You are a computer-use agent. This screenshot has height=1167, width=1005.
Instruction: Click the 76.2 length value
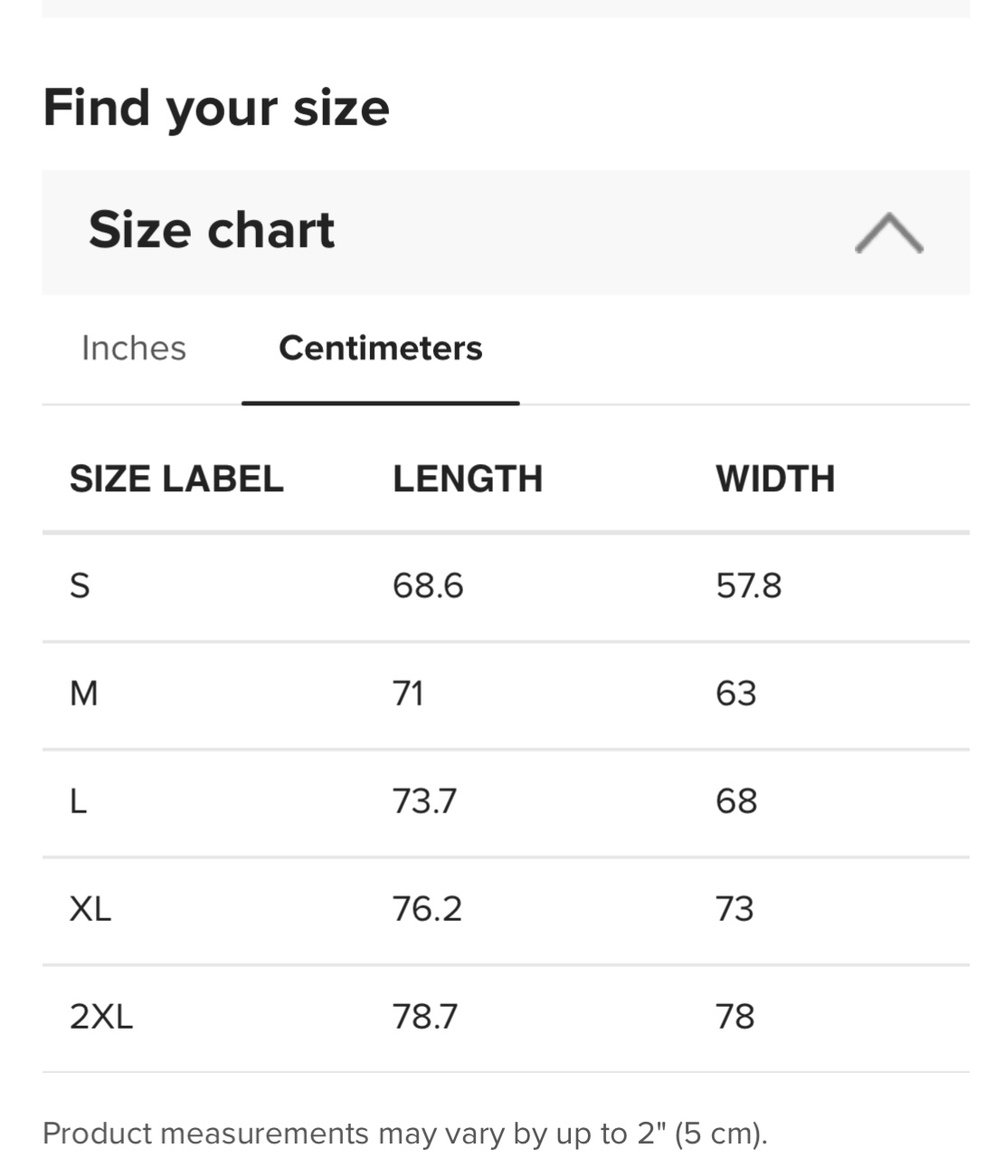point(427,910)
